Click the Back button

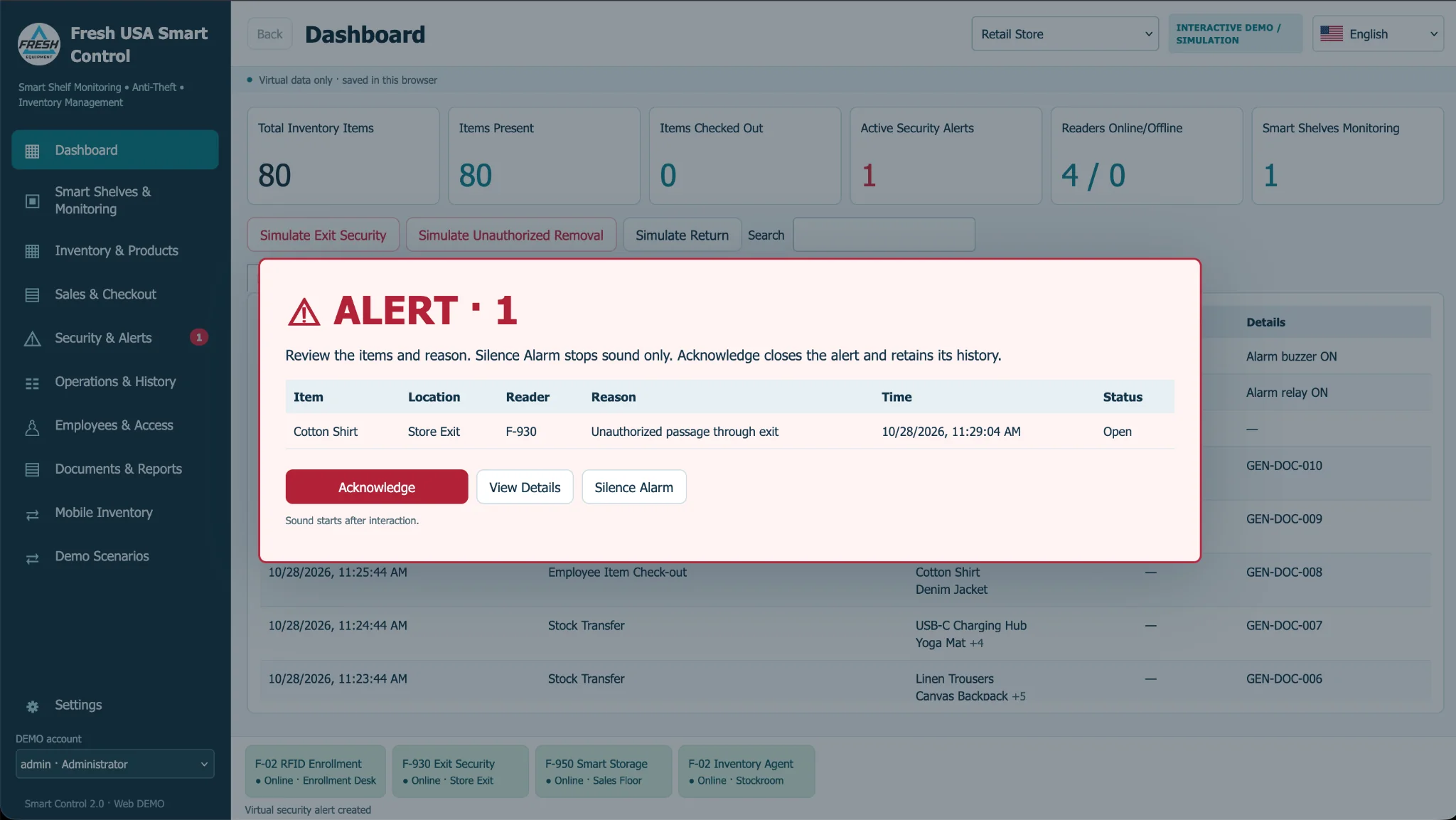269,33
